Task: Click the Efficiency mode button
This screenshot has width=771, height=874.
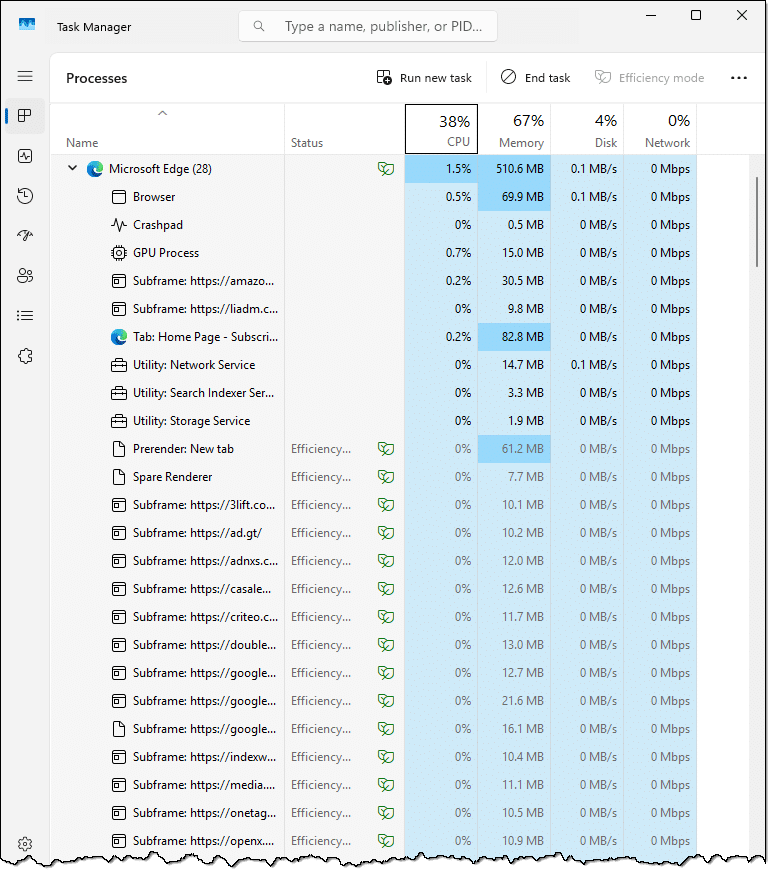Action: tap(649, 78)
